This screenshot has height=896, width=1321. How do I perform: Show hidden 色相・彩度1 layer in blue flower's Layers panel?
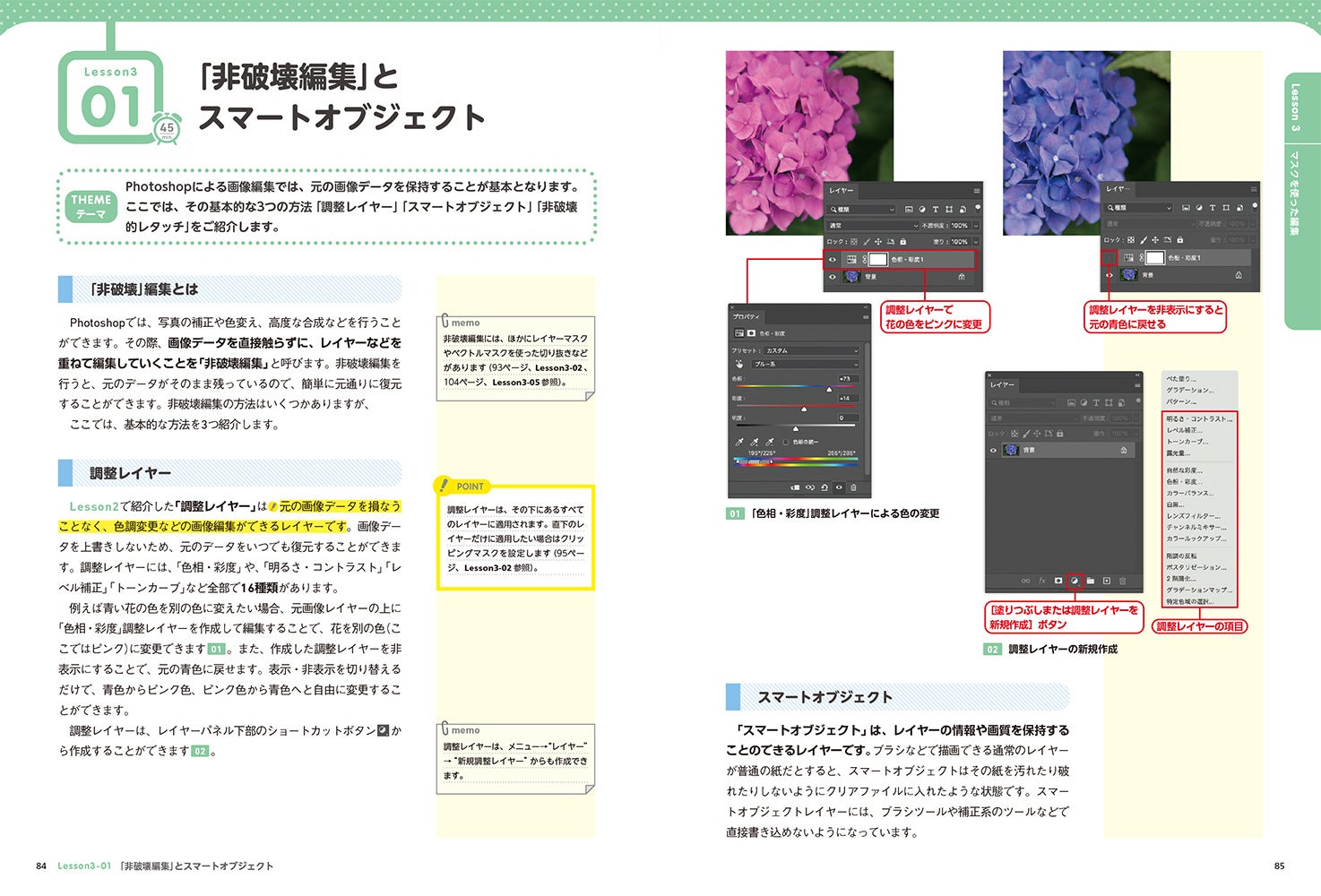click(x=1109, y=258)
